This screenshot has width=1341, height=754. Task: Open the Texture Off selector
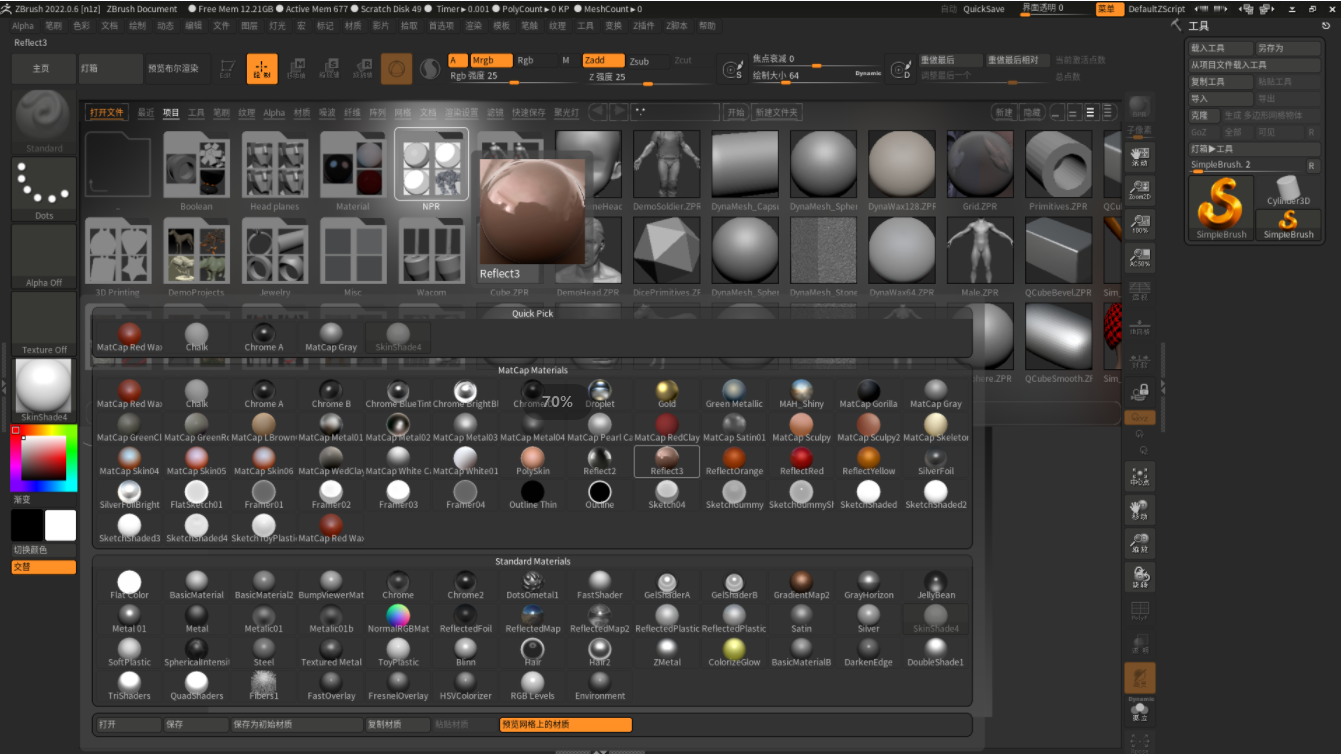pos(44,323)
